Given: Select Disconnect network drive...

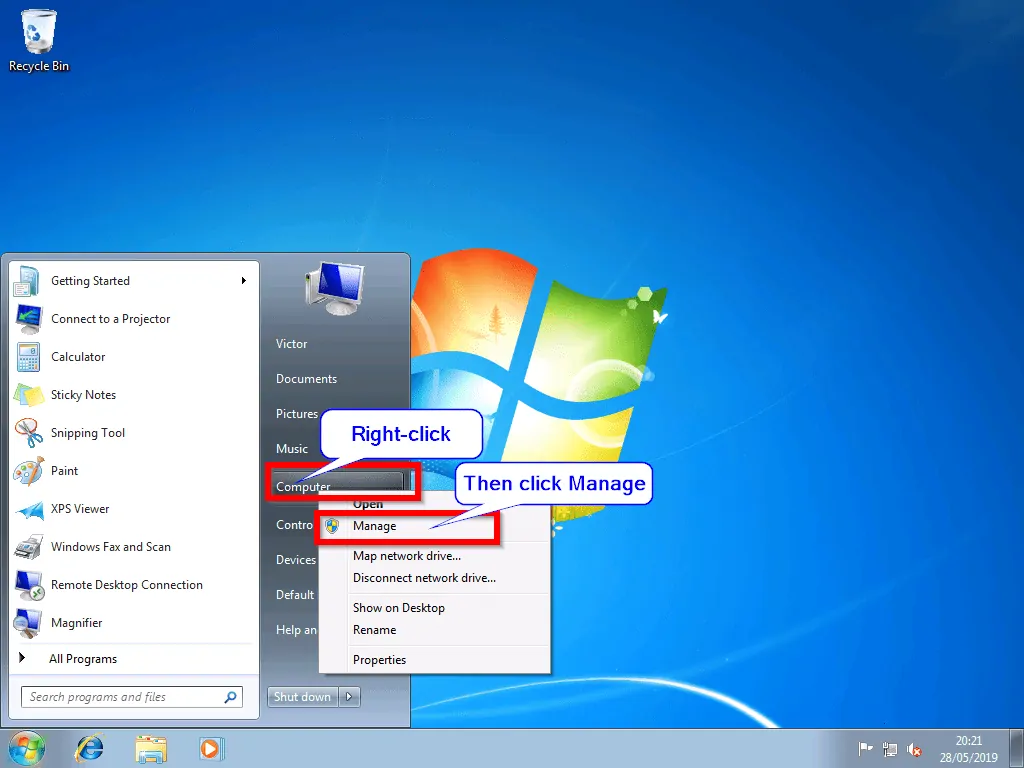Looking at the screenshot, I should [424, 578].
